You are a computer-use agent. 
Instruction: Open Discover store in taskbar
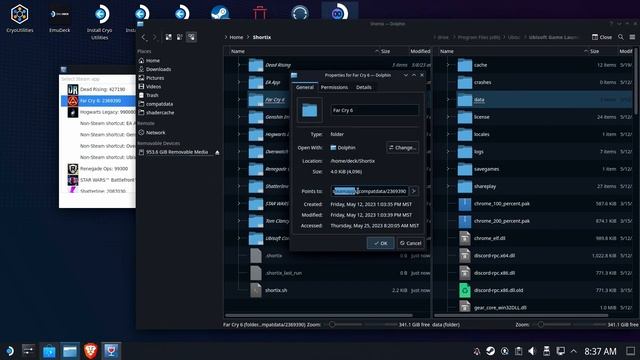point(49,351)
